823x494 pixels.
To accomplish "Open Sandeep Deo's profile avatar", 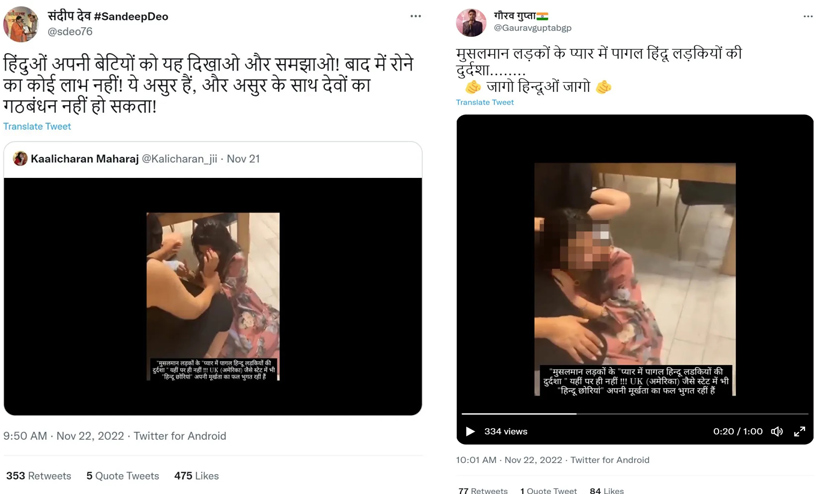I will 20,24.
